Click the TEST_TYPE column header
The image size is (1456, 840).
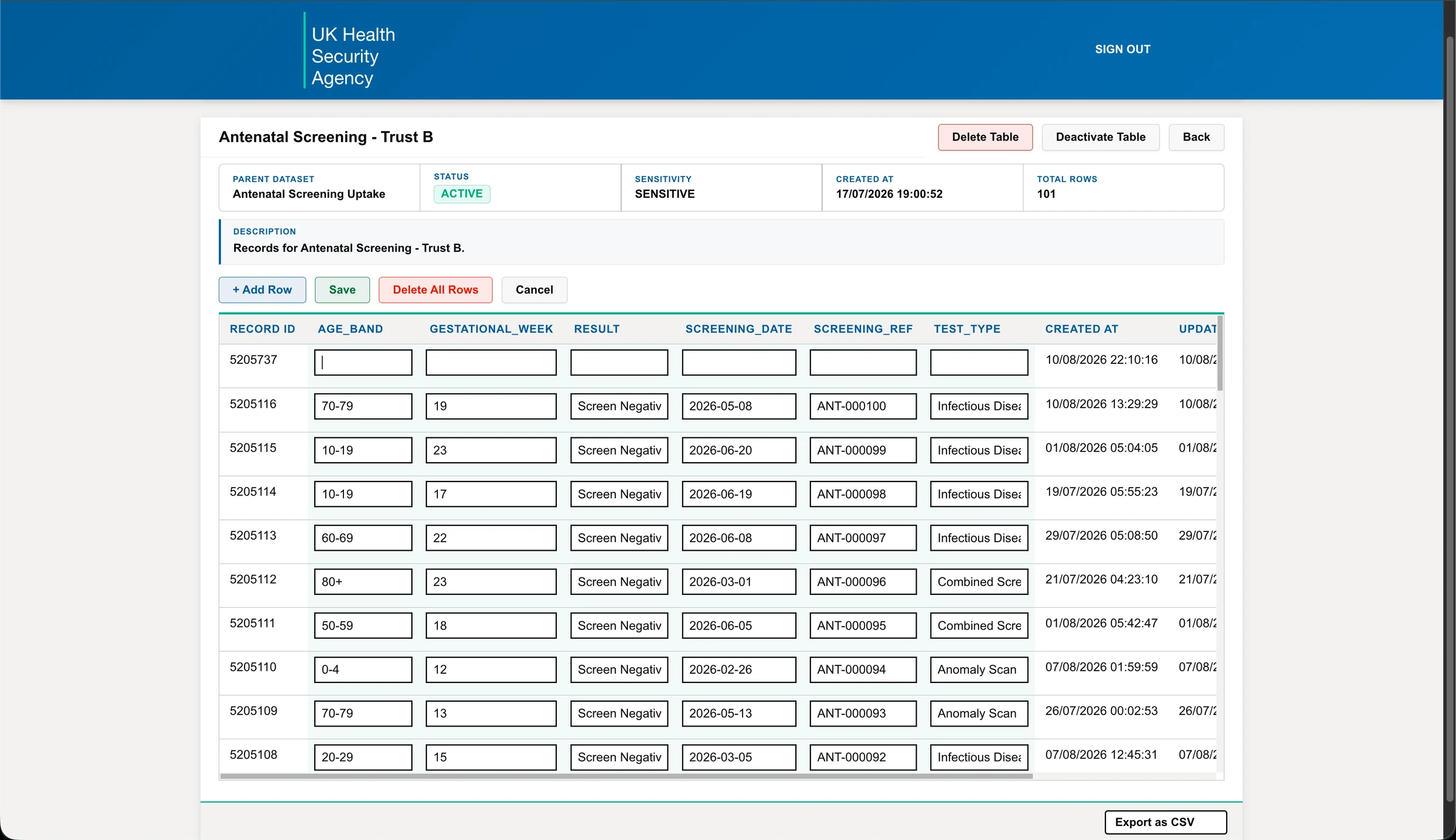(x=967, y=329)
